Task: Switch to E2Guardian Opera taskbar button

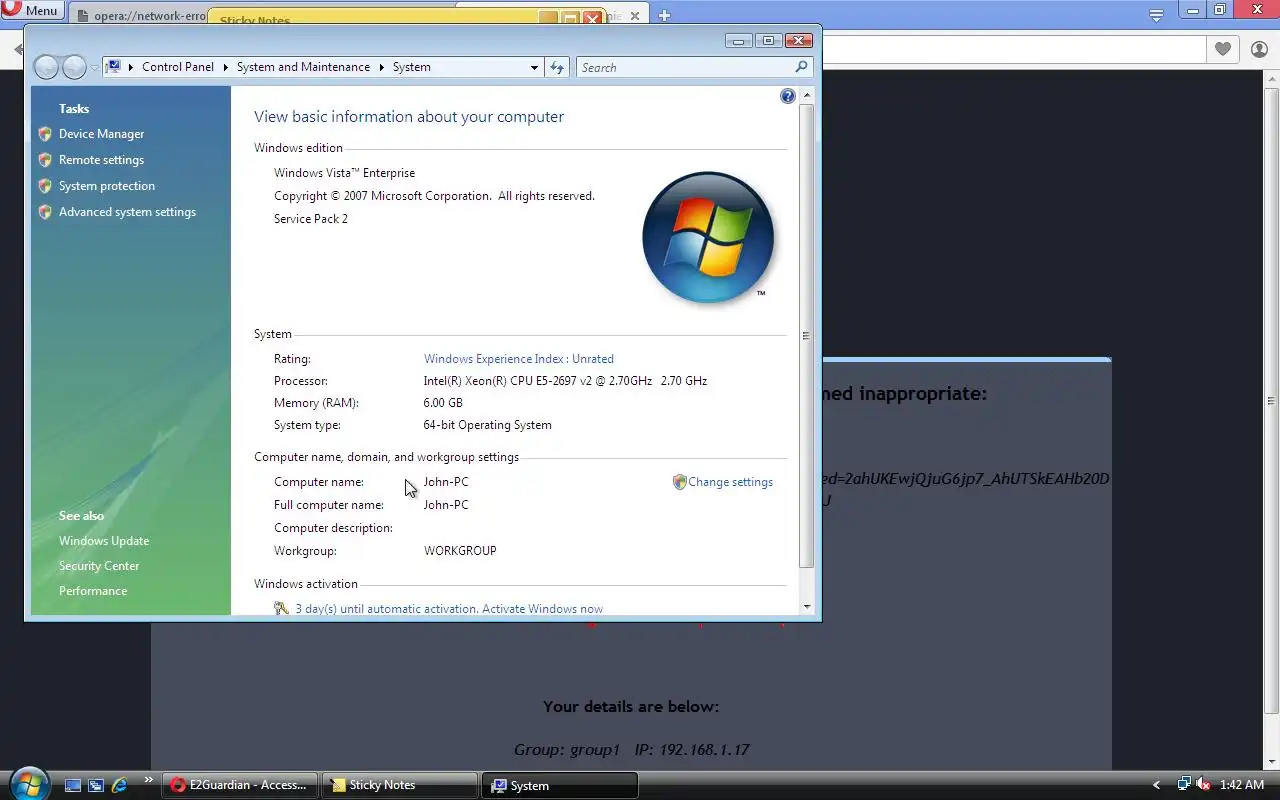Action: 240,785
